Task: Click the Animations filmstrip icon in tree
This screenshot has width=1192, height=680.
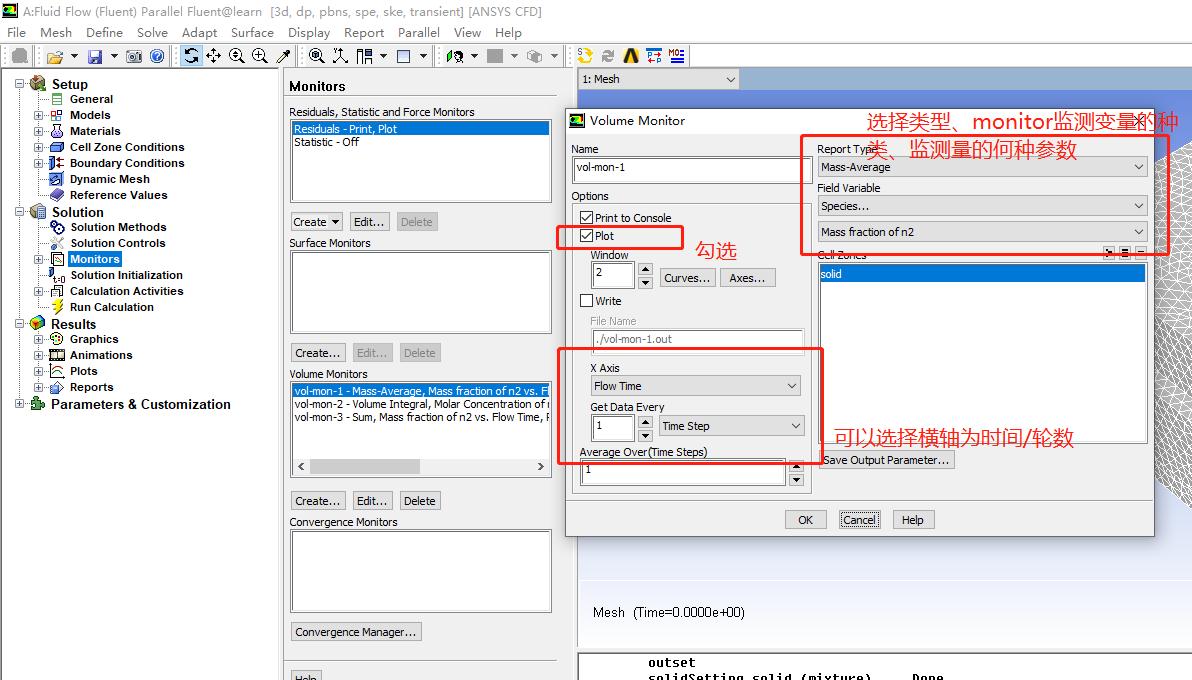Action: [57, 355]
